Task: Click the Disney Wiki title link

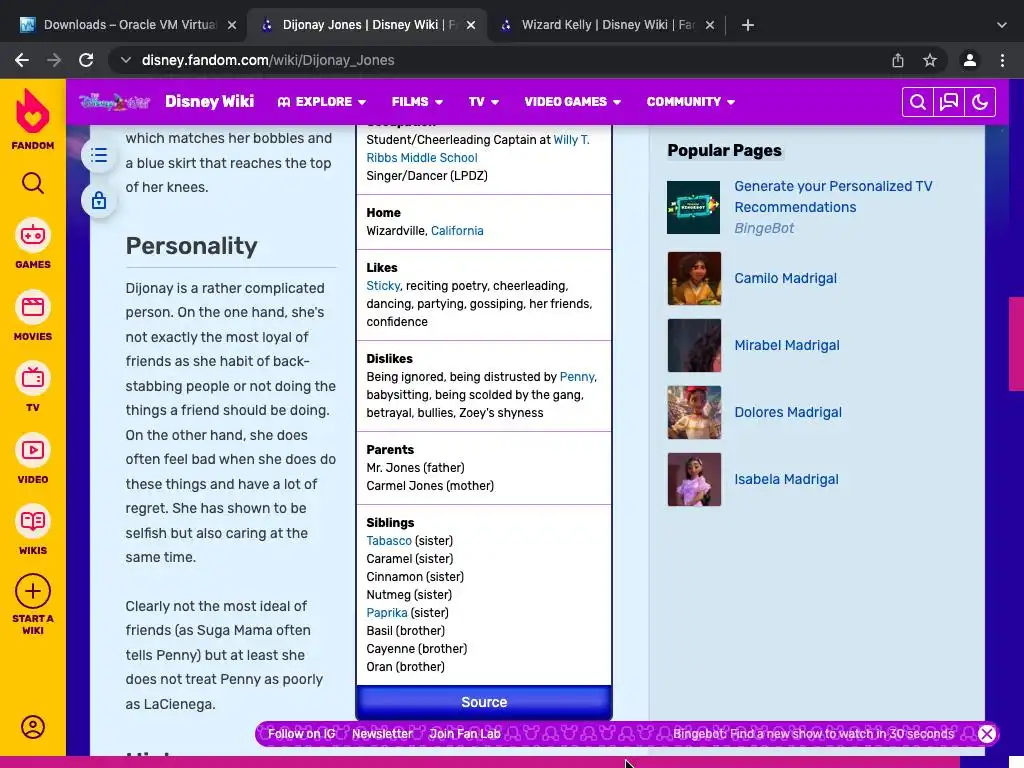Action: [x=210, y=102]
